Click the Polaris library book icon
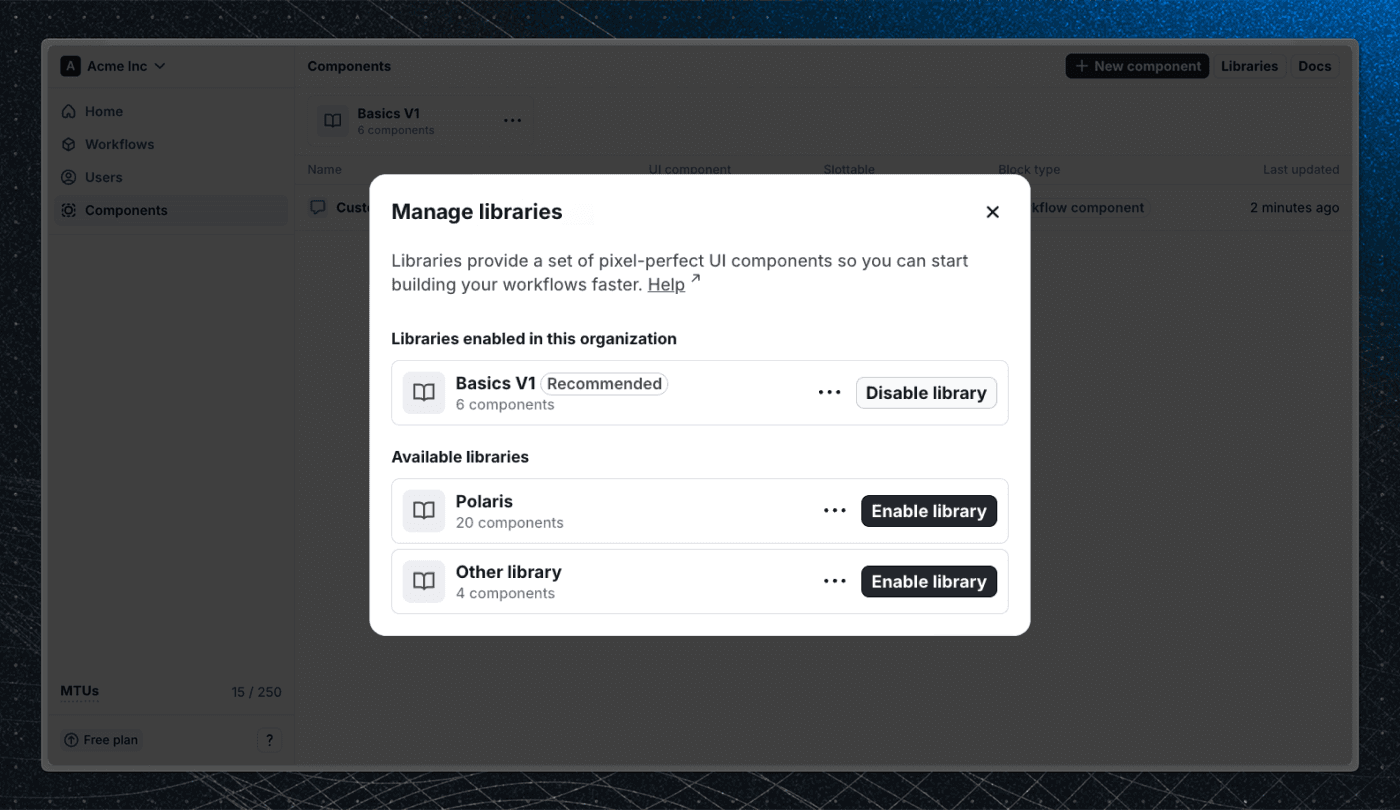Viewport: 1400px width, 810px height. coord(423,510)
